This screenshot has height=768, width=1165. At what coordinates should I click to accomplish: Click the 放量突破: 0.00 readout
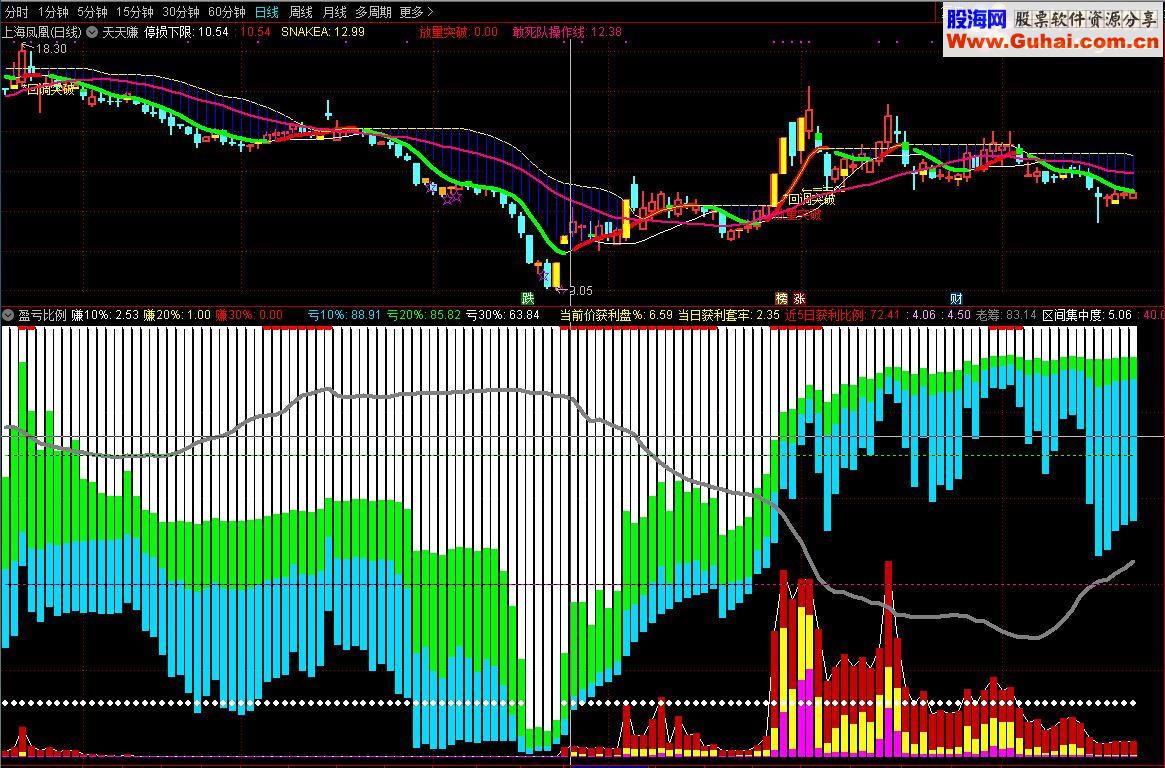pos(458,32)
